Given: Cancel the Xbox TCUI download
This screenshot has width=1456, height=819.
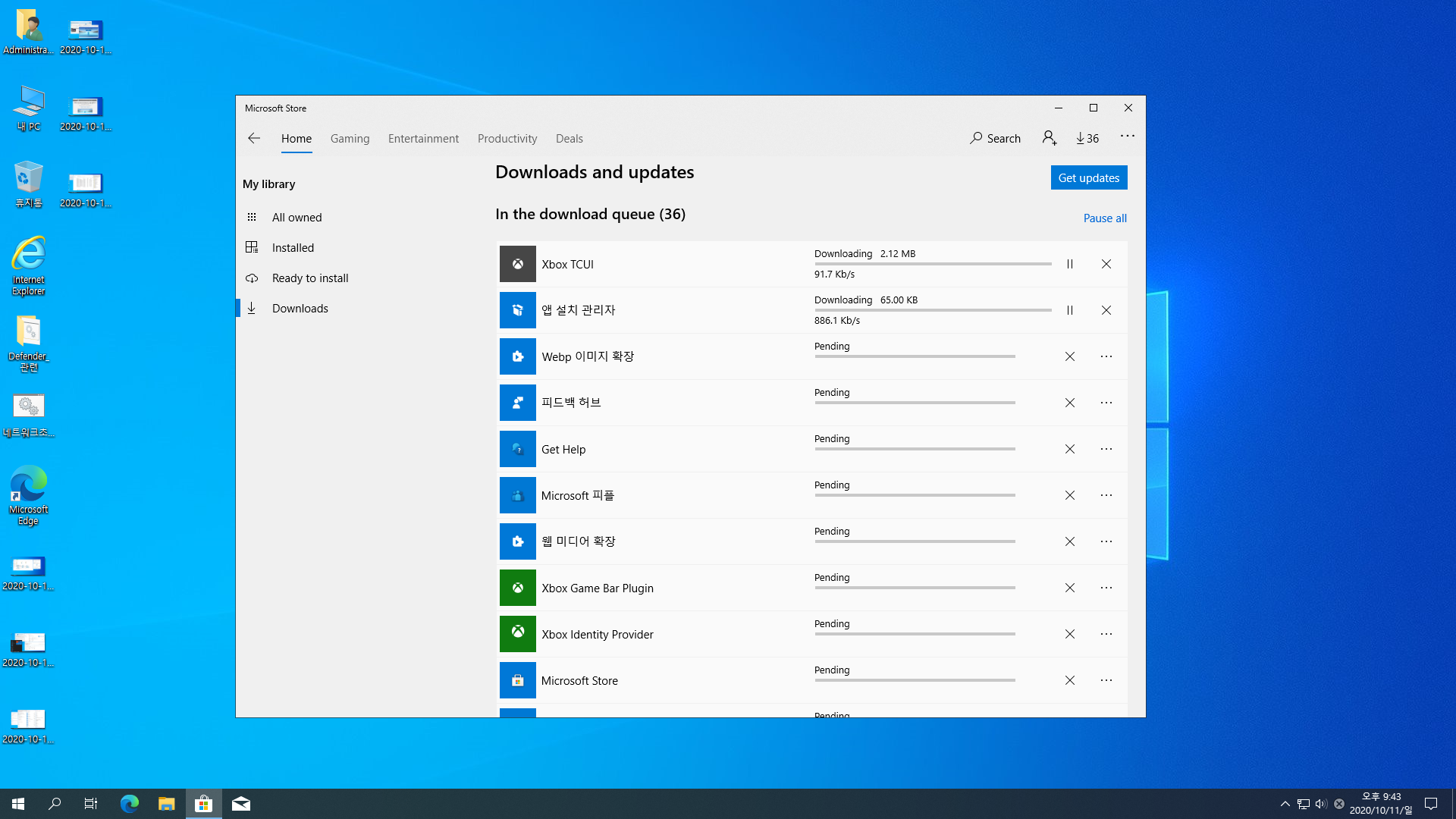Looking at the screenshot, I should (1106, 264).
